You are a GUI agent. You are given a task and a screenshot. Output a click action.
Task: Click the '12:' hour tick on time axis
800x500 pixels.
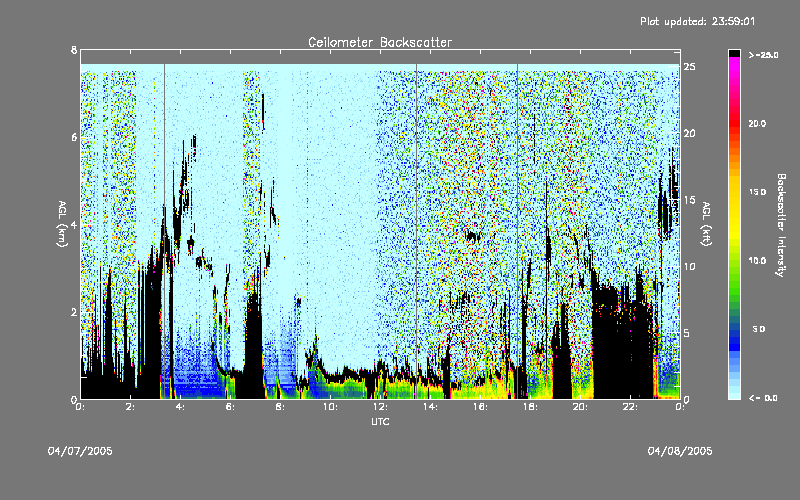(x=380, y=407)
